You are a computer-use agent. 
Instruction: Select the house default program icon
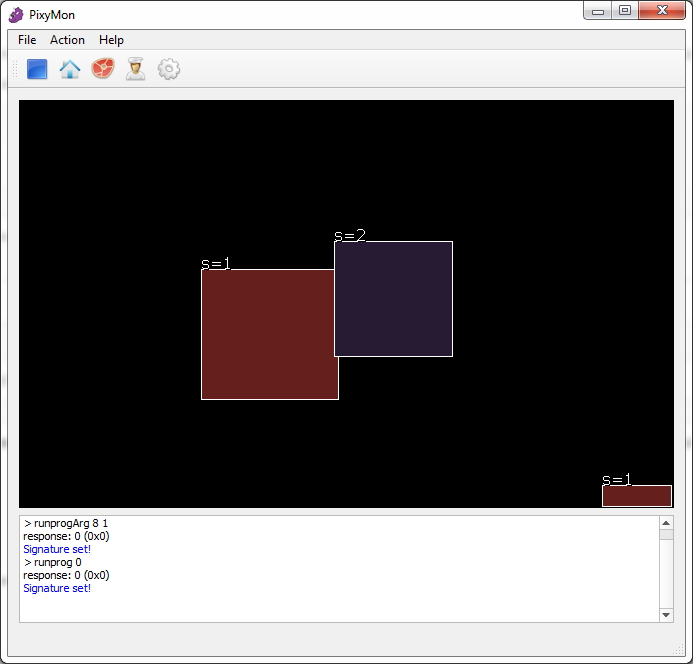click(x=70, y=69)
